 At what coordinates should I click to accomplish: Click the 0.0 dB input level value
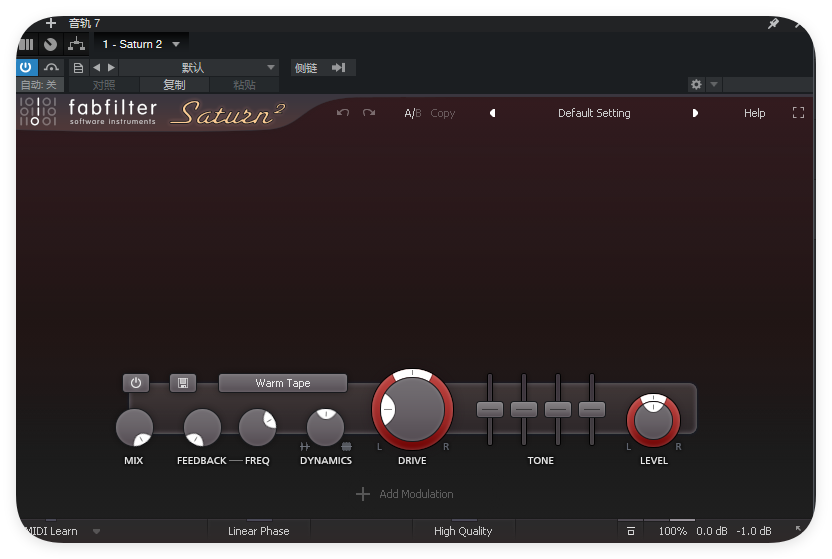coord(712,531)
